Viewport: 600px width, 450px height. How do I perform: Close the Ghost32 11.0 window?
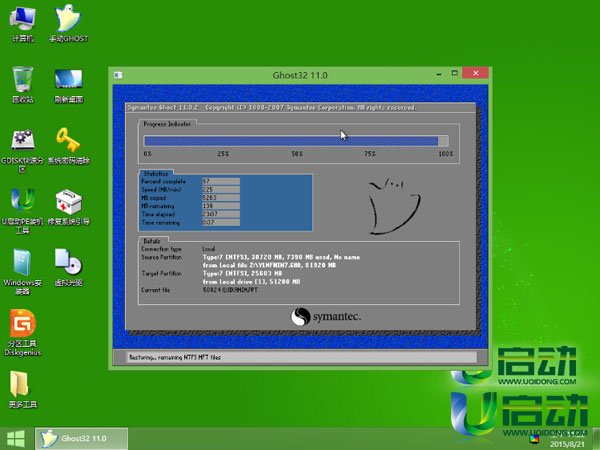(475, 73)
